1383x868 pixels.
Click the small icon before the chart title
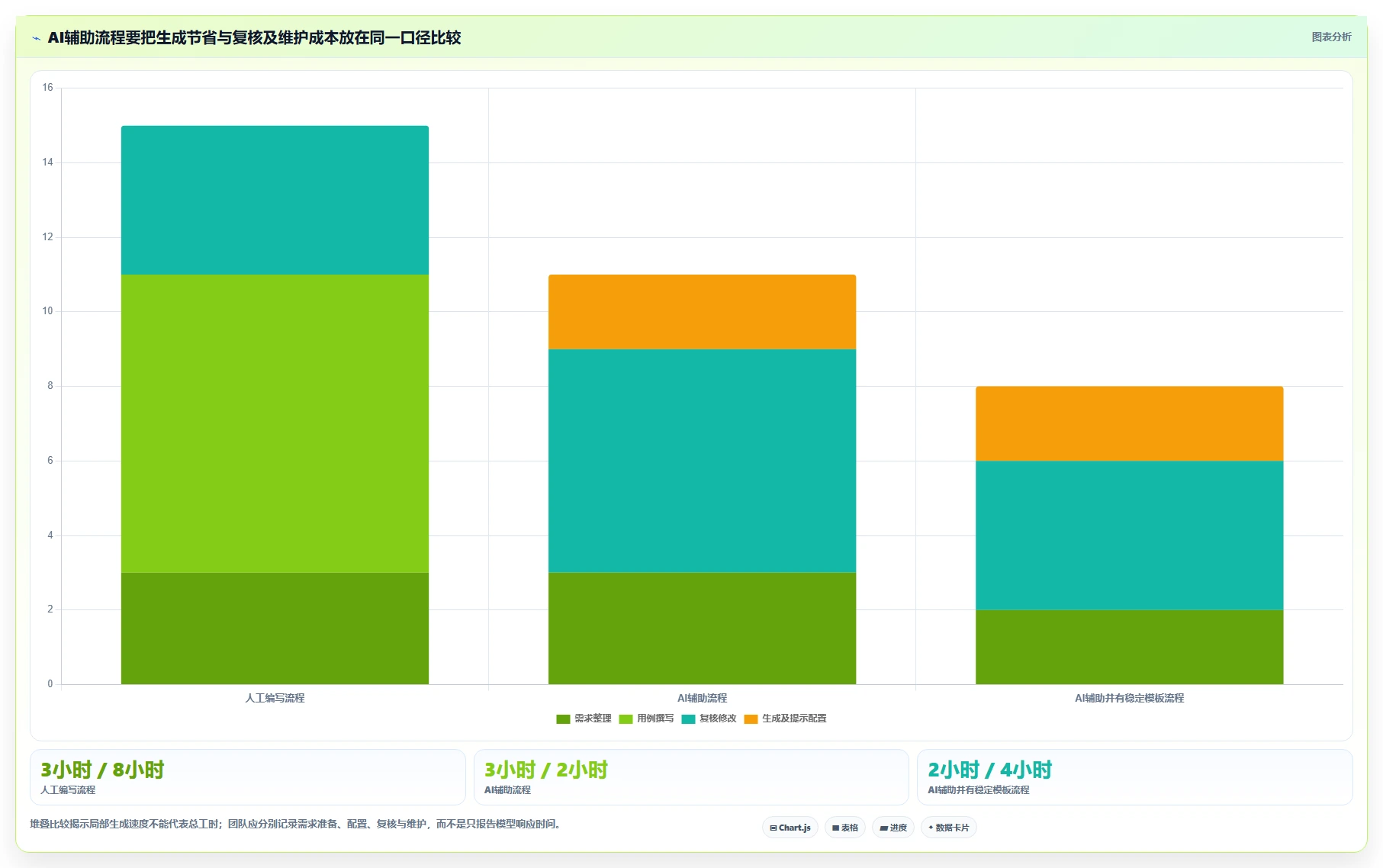tap(36, 38)
